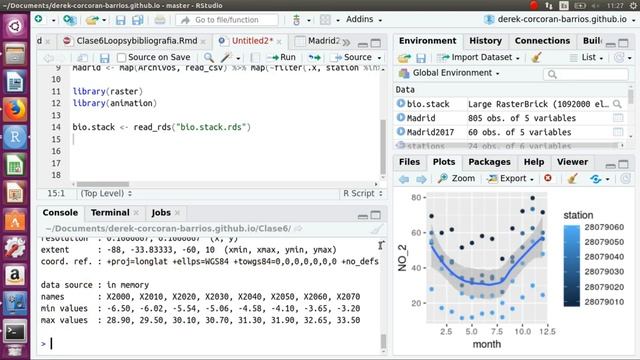
Task: Go to previous plot arrow
Action: tap(404, 179)
